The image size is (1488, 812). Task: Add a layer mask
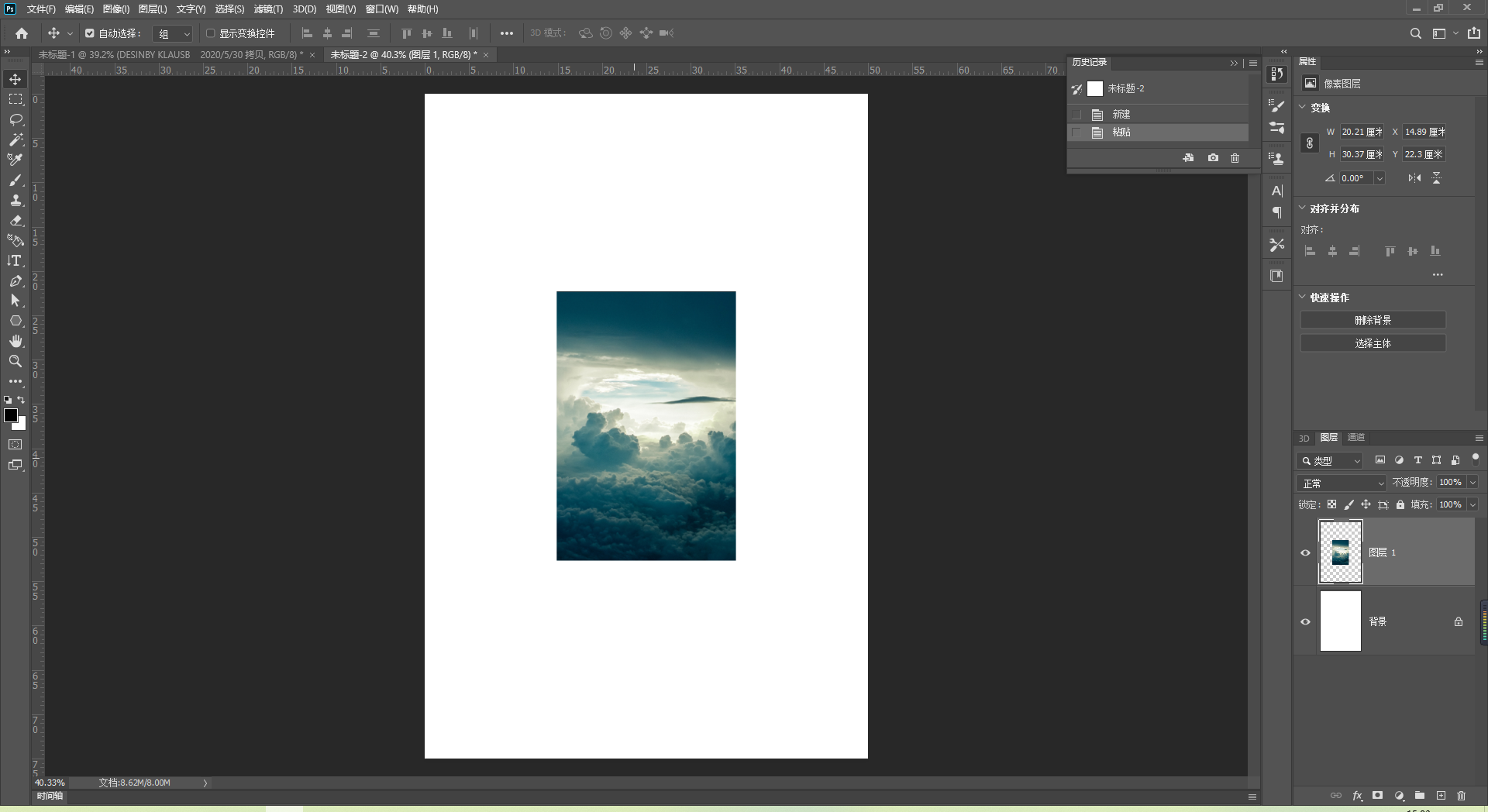[1377, 796]
